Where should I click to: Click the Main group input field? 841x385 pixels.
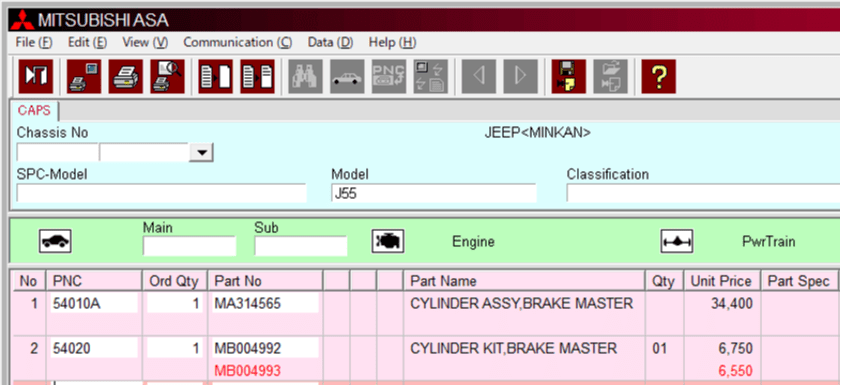click(x=189, y=246)
